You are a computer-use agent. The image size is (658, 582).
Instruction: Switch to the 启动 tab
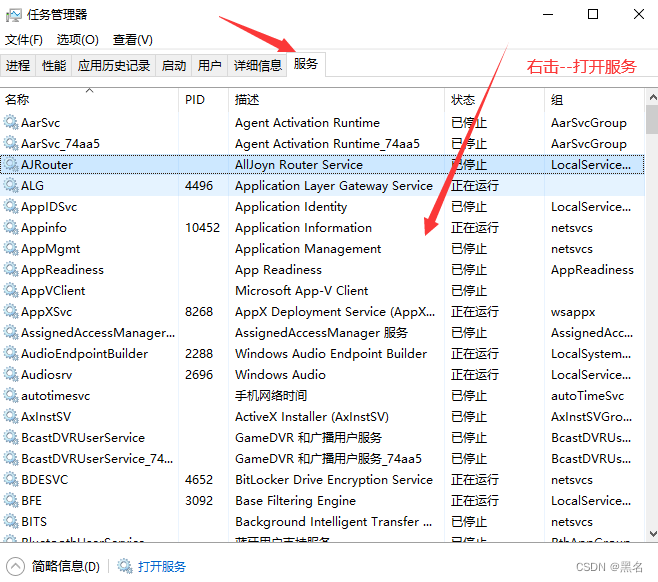174,65
